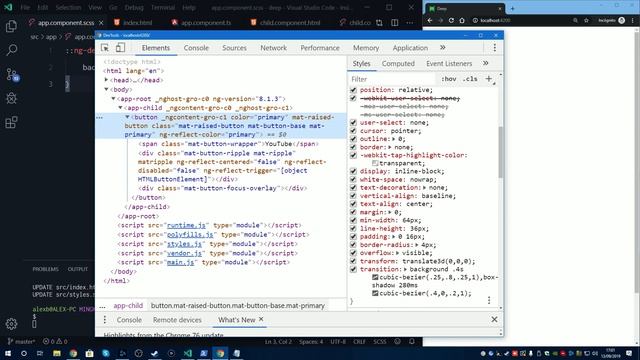Open Visual Studio Code from the taskbar
Image resolution: width=640 pixels, height=360 pixels.
(188, 353)
